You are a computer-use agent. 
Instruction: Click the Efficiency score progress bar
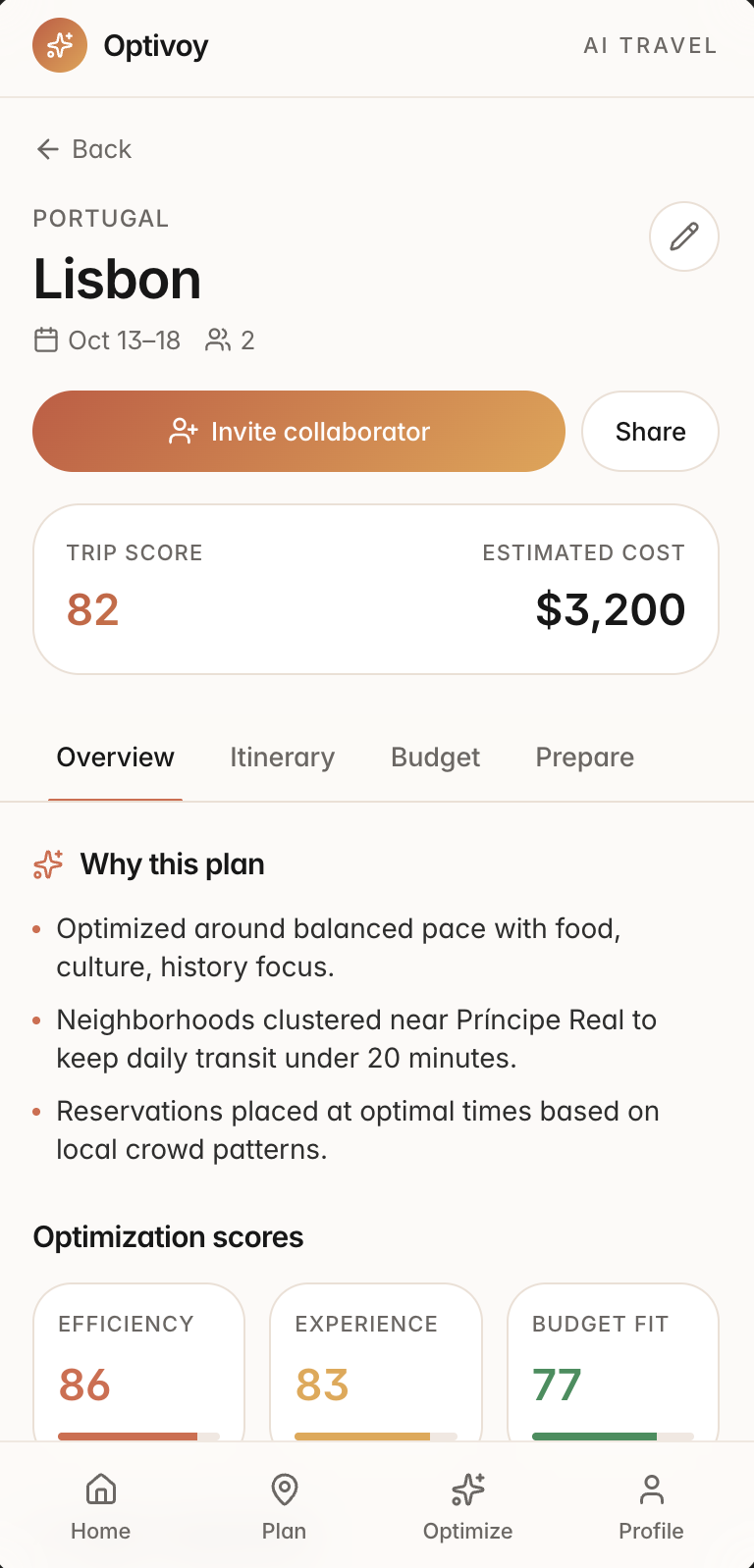tap(138, 1437)
